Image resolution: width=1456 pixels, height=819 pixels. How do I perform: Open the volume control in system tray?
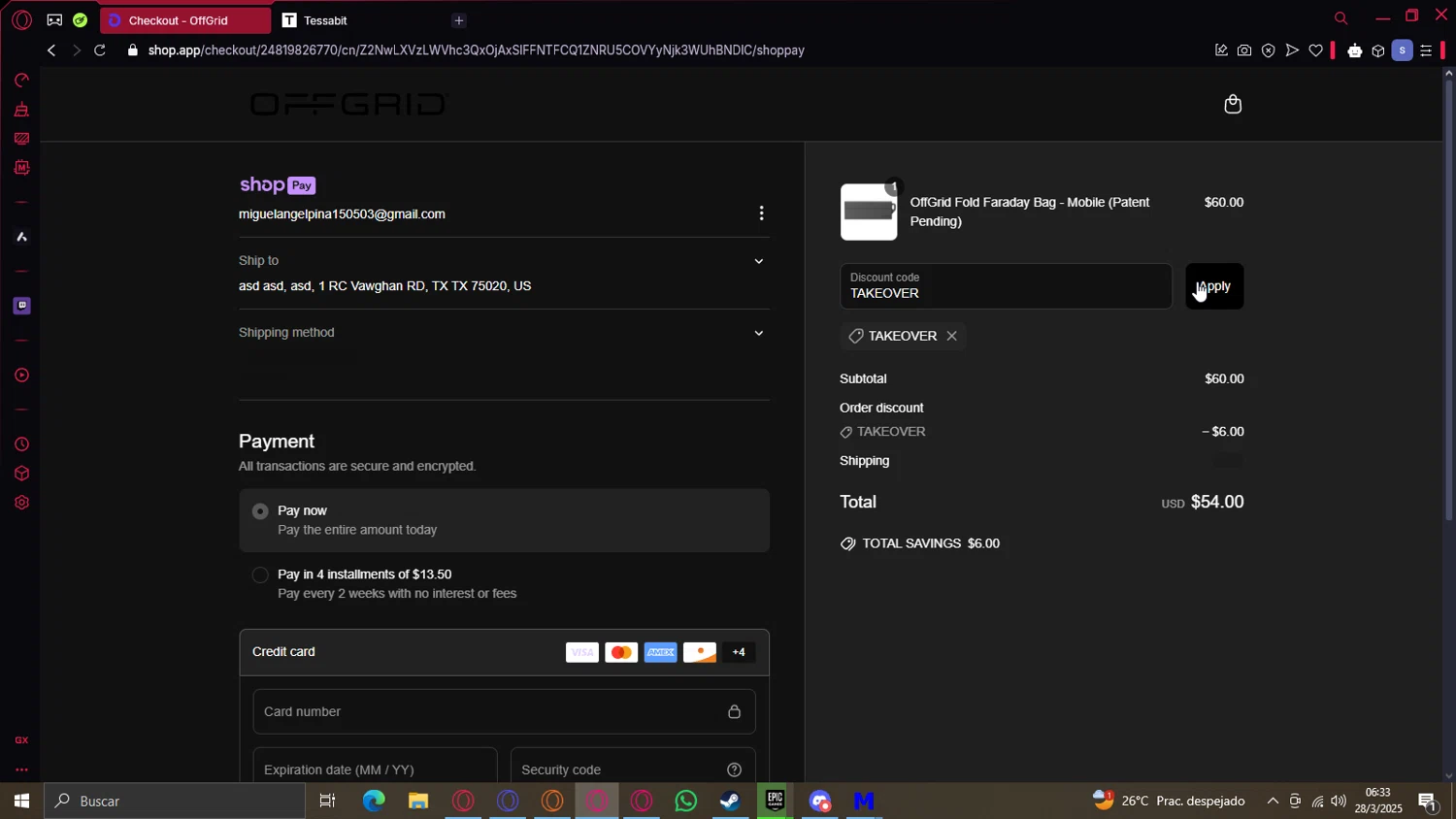tap(1340, 801)
